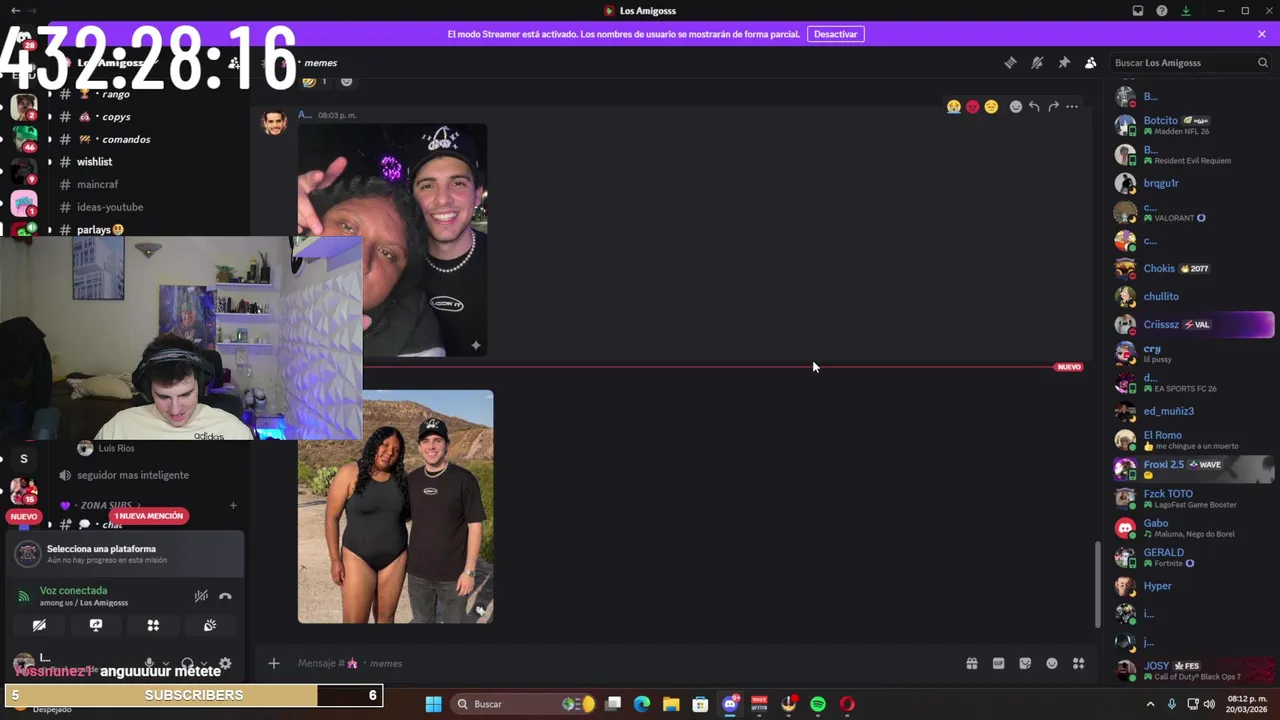Open El Romo member profile

[1189, 440]
